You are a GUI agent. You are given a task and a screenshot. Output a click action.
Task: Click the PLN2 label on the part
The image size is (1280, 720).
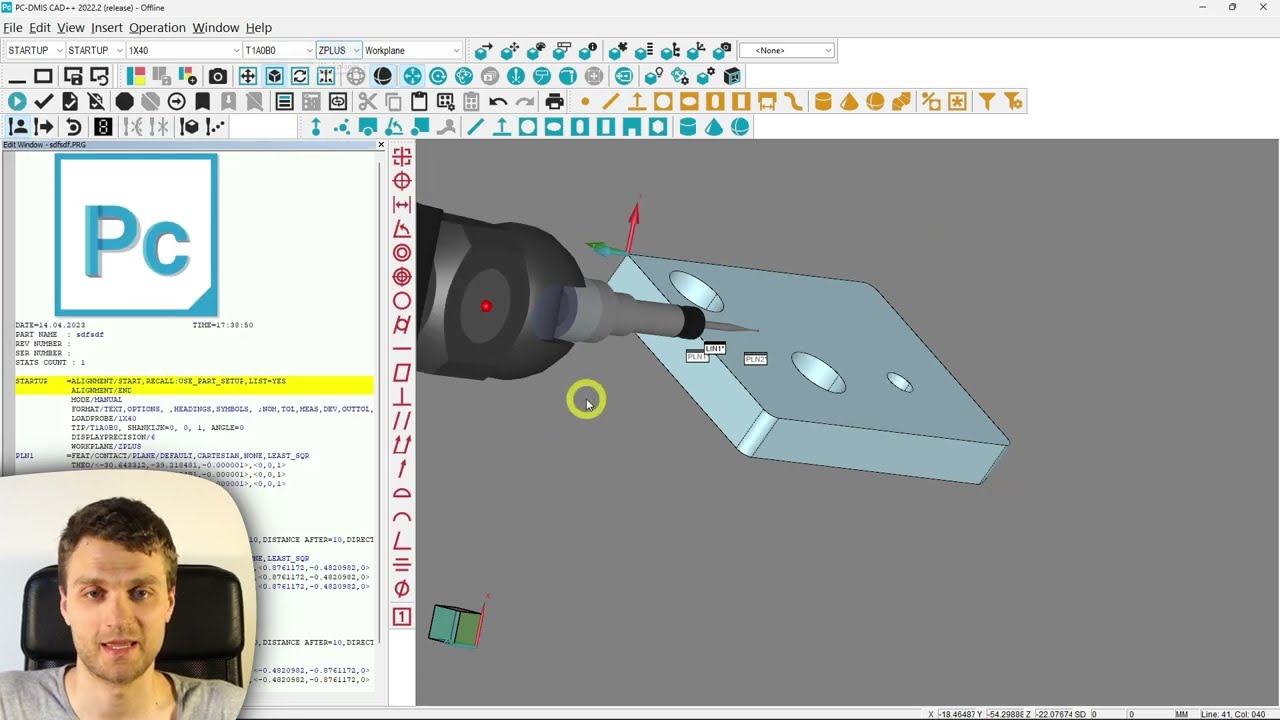756,359
